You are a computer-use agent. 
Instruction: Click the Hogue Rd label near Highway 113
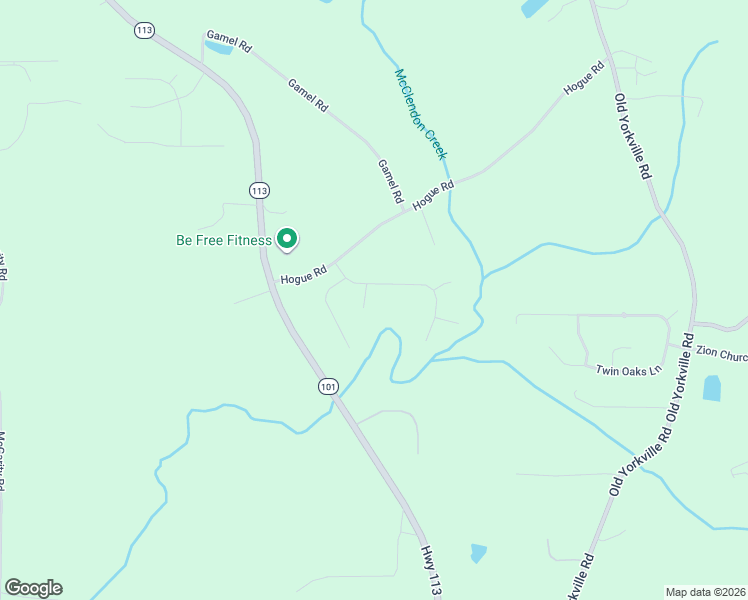(x=303, y=275)
